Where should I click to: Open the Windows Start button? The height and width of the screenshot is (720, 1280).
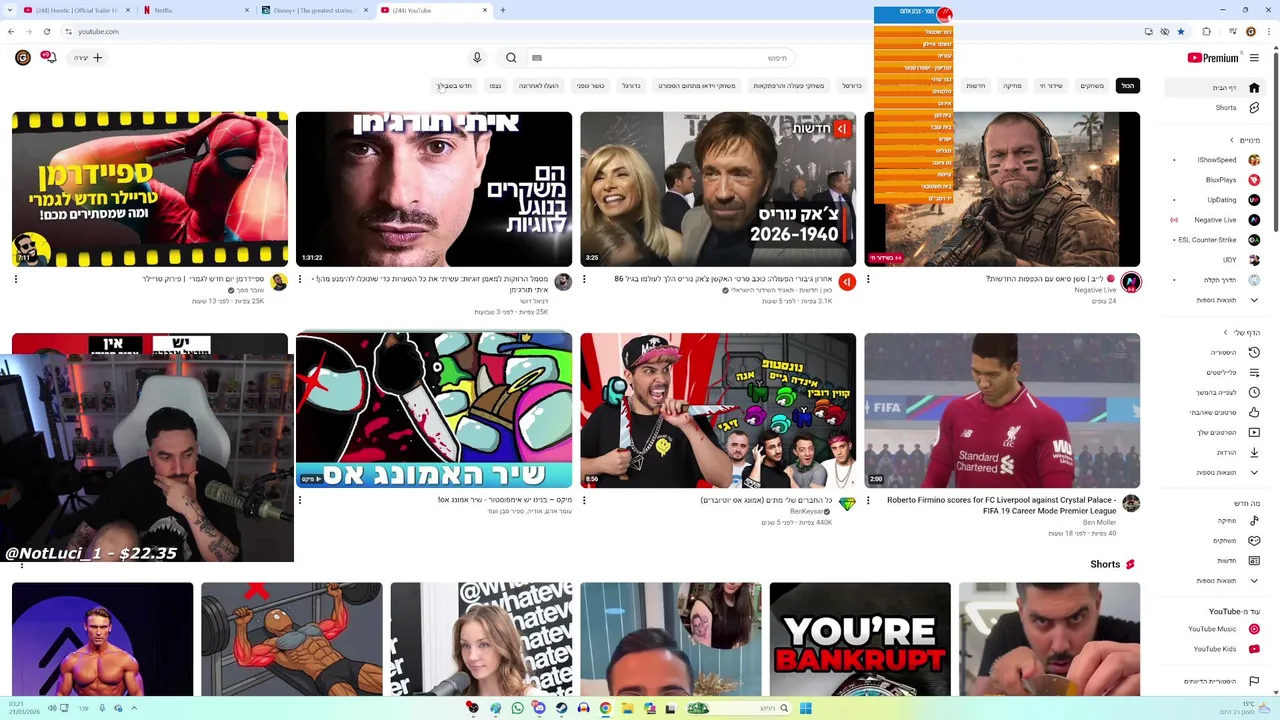[805, 708]
